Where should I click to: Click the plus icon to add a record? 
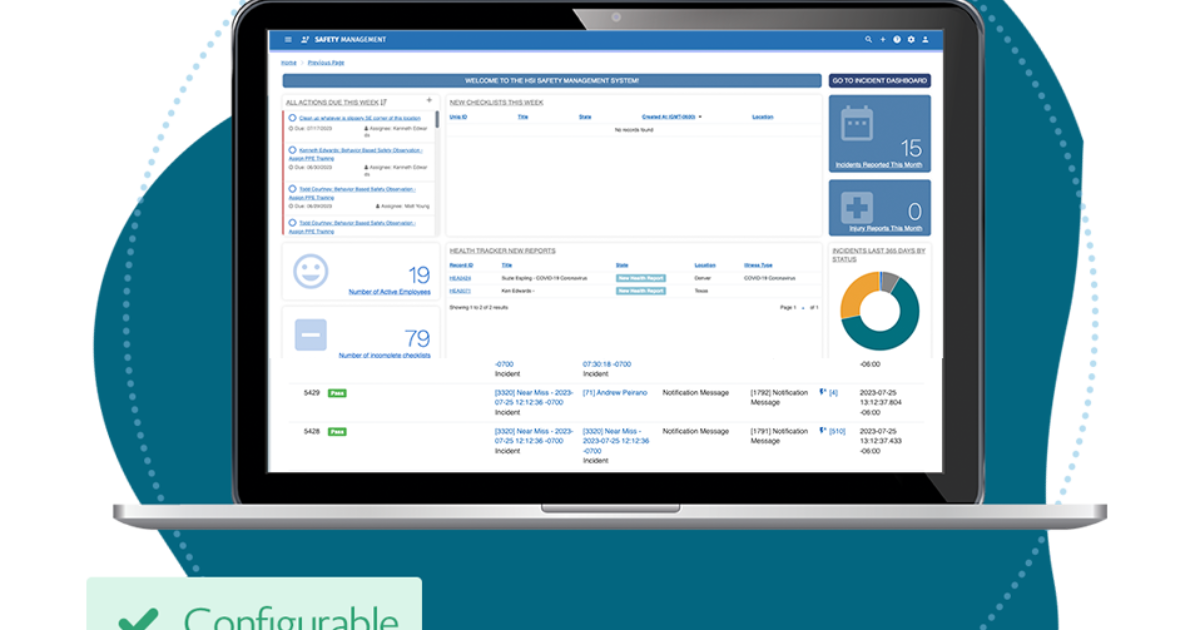882,40
